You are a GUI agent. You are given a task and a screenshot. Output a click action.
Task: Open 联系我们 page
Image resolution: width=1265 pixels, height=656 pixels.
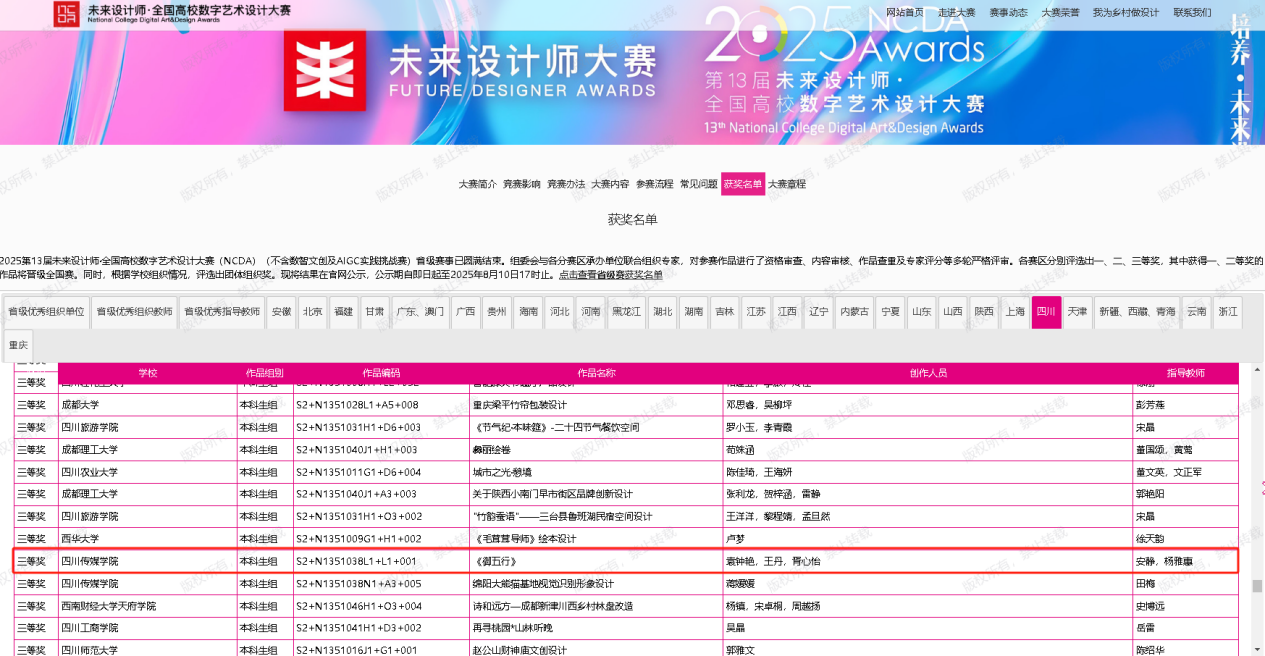pos(1192,13)
